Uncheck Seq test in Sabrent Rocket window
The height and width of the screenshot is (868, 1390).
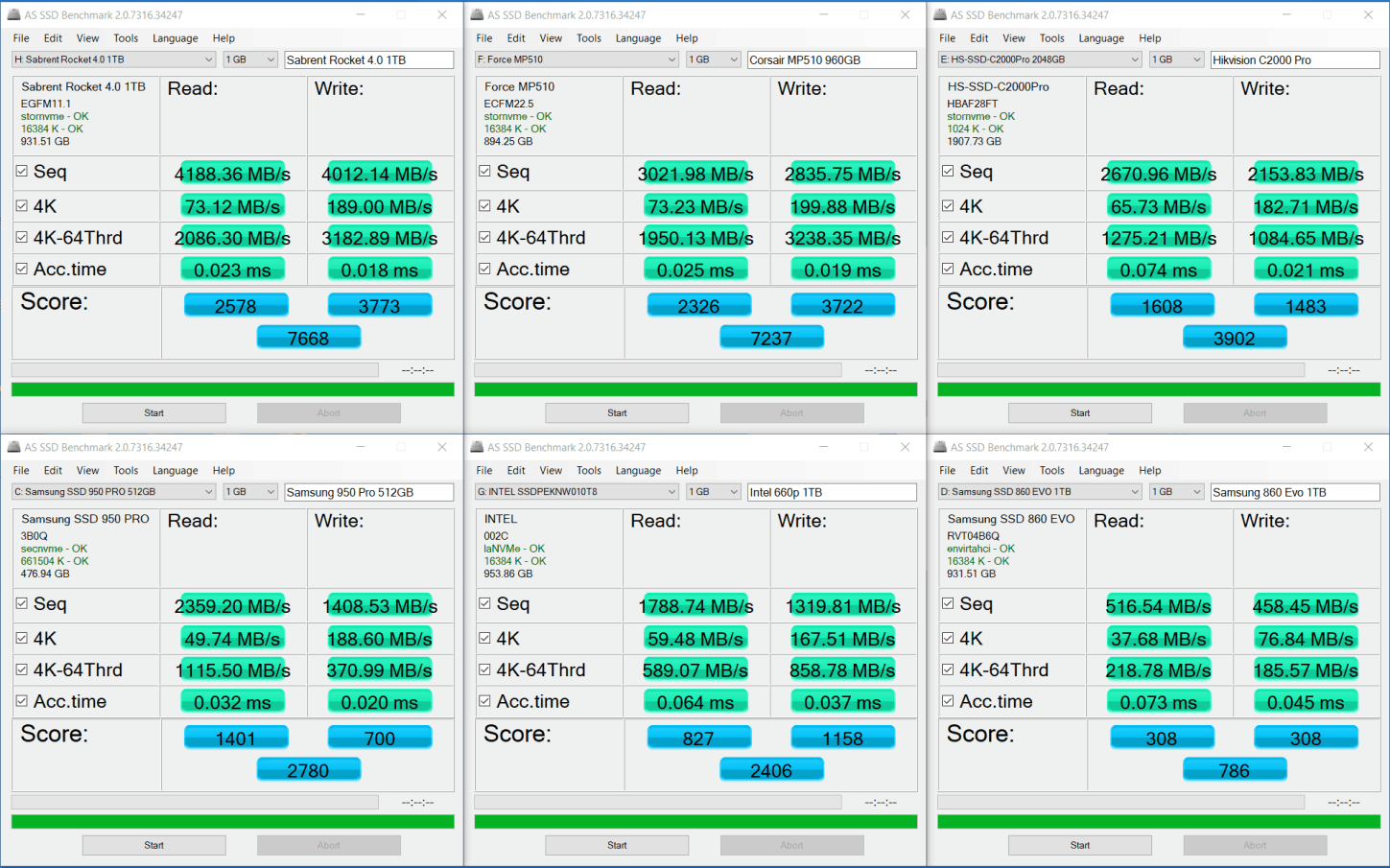pos(21,171)
